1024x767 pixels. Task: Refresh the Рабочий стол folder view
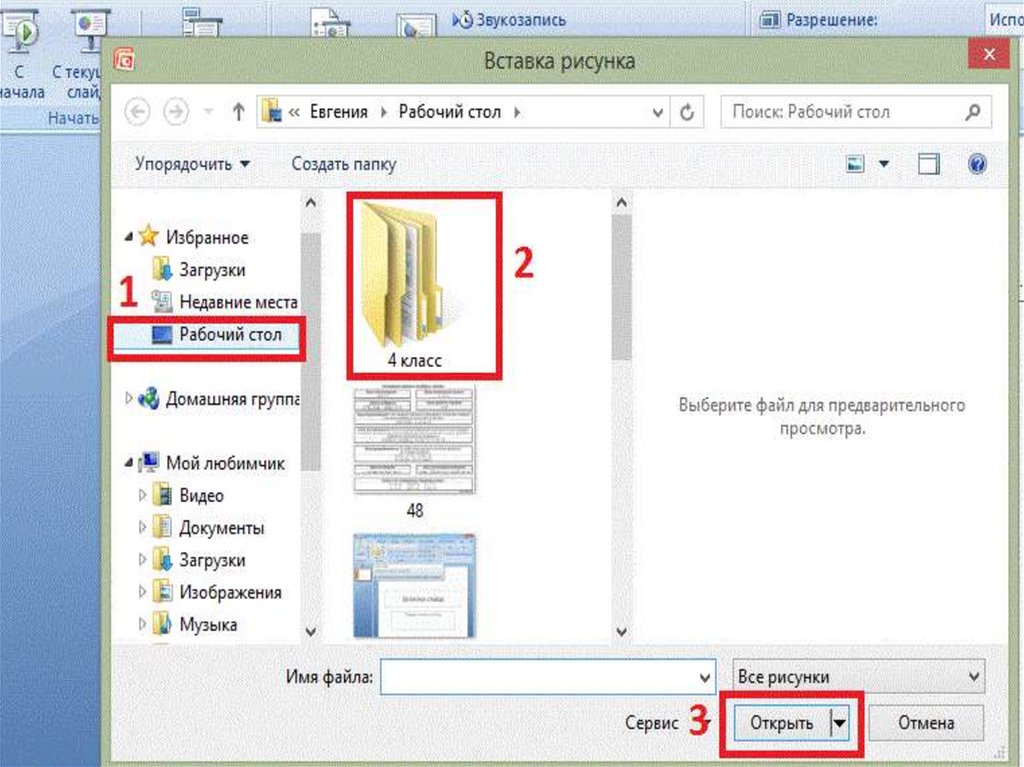point(687,112)
